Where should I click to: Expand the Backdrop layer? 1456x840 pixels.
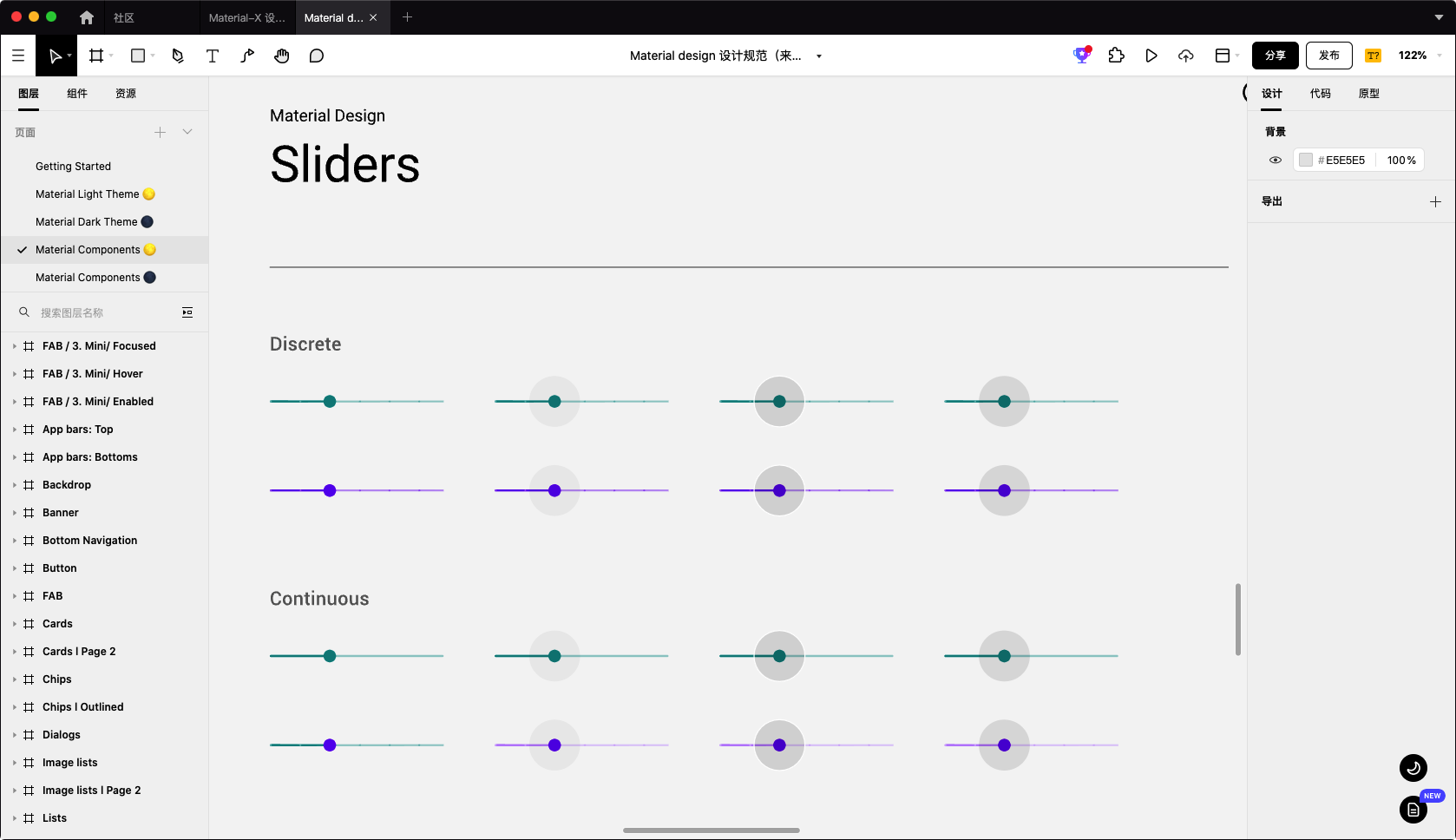point(15,485)
